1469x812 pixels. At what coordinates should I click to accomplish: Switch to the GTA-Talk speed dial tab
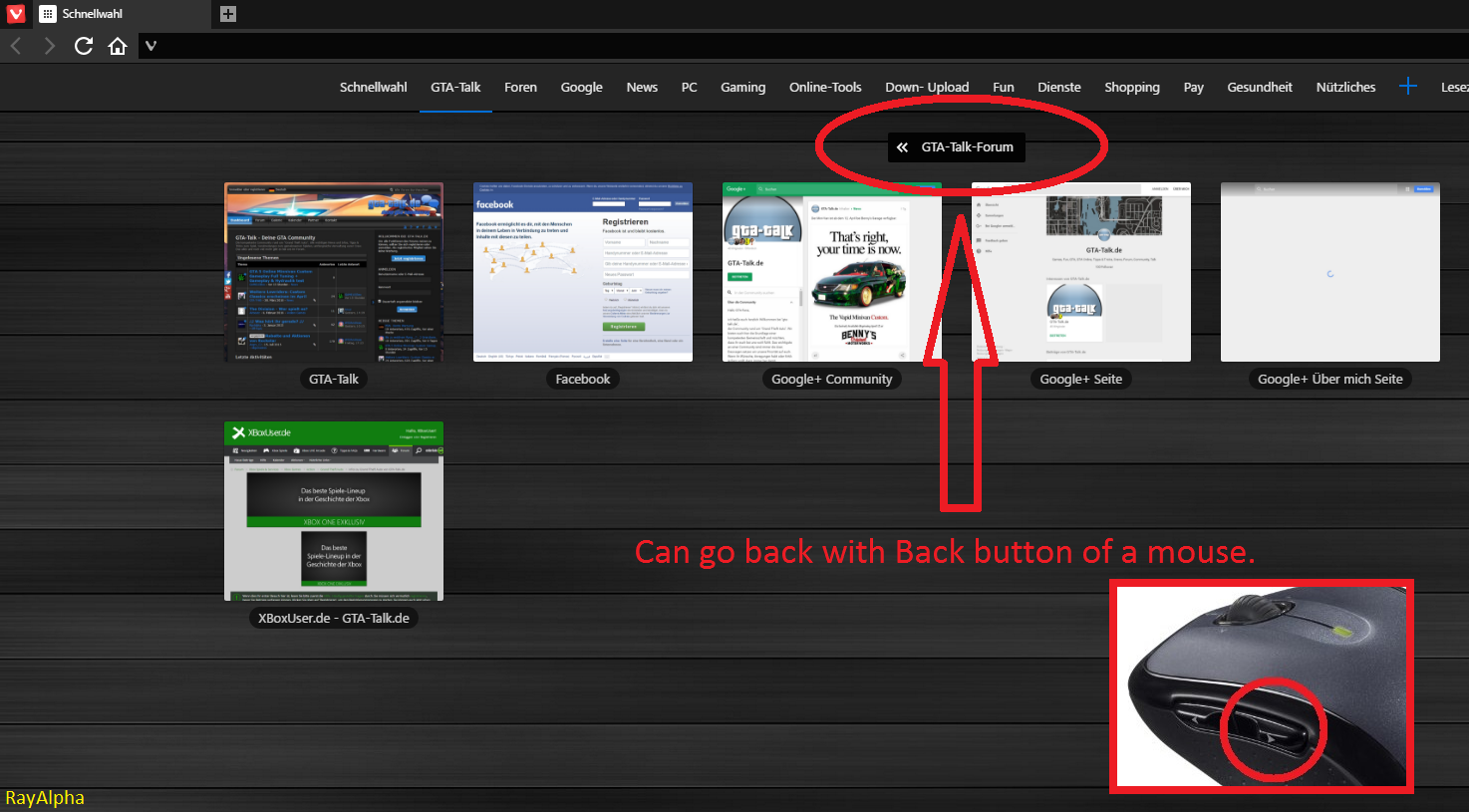click(x=455, y=88)
